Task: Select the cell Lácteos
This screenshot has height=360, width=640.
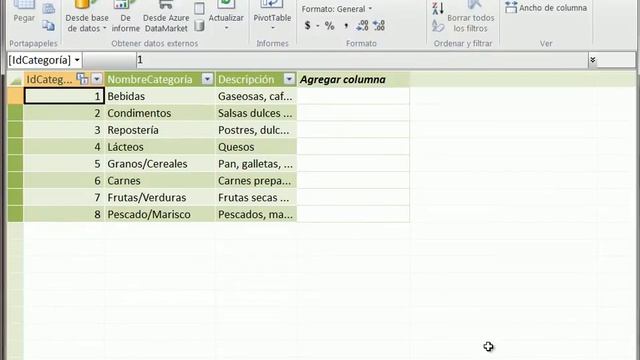Action: [160, 147]
